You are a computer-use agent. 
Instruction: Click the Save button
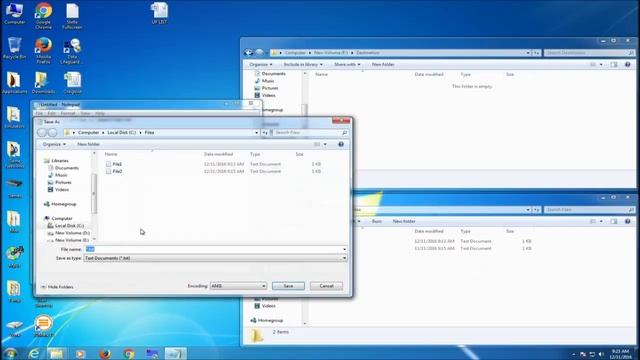click(288, 286)
